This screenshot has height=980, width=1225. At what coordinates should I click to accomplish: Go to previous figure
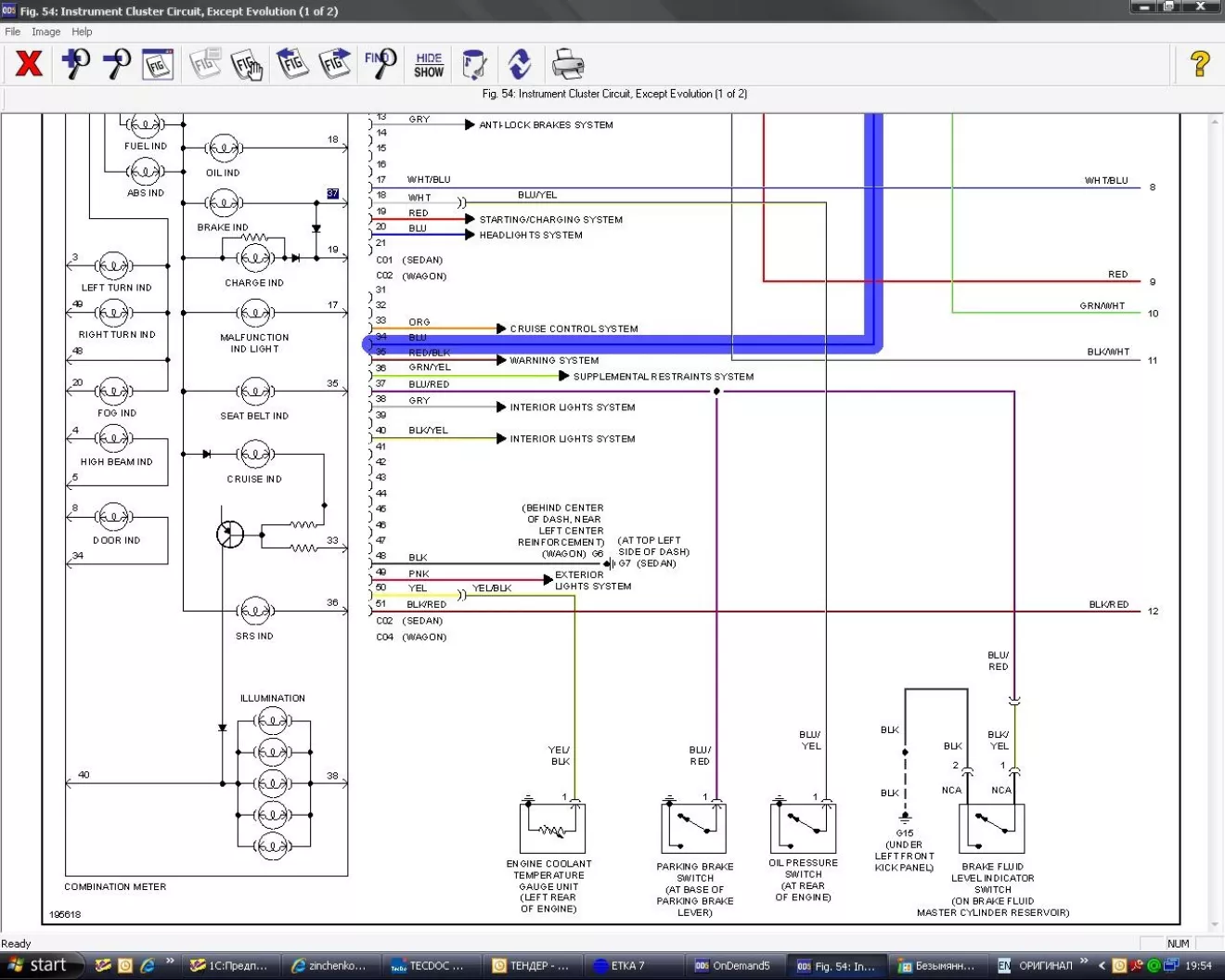pos(291,64)
